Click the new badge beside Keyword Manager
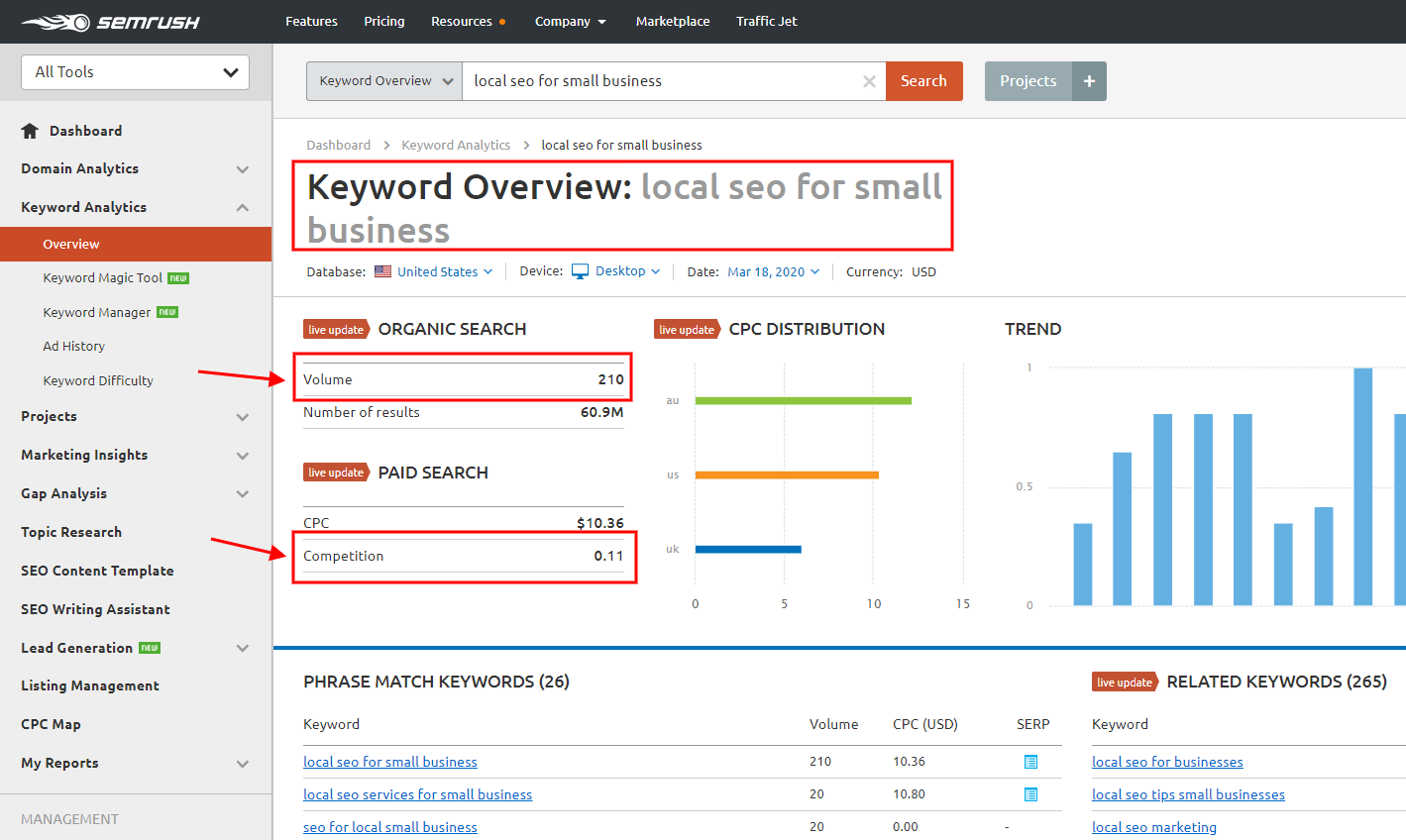This screenshot has height=840, width=1406. click(167, 312)
